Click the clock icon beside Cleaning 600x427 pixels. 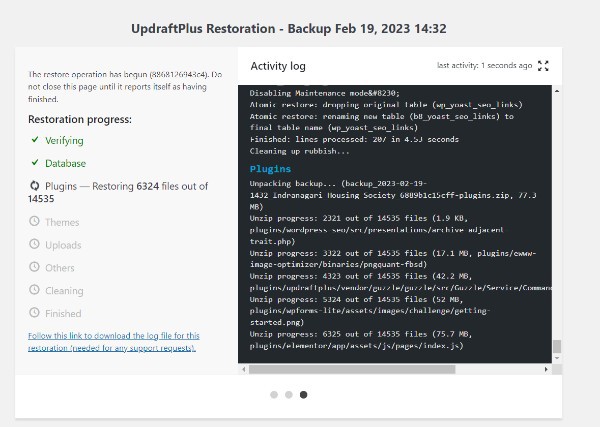[34, 290]
